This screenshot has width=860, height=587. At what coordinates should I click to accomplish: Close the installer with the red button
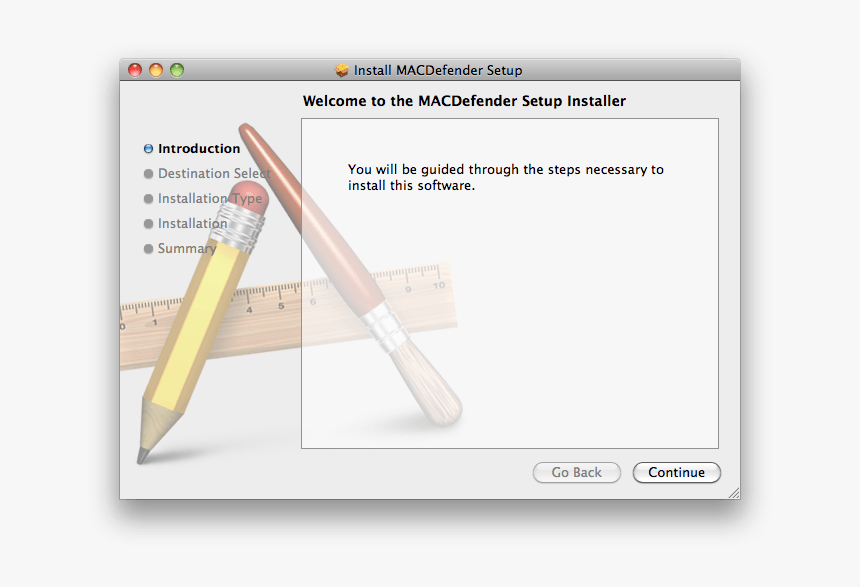[x=135, y=70]
